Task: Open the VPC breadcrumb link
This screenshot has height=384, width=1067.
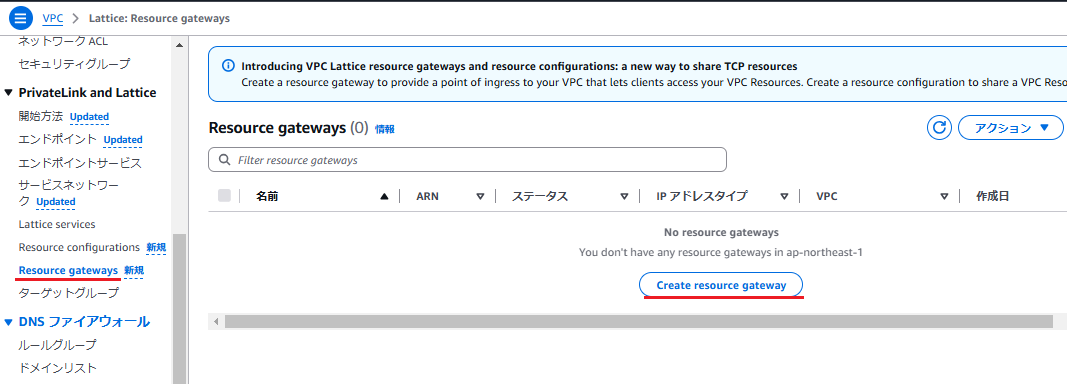Action: pyautogui.click(x=52, y=18)
